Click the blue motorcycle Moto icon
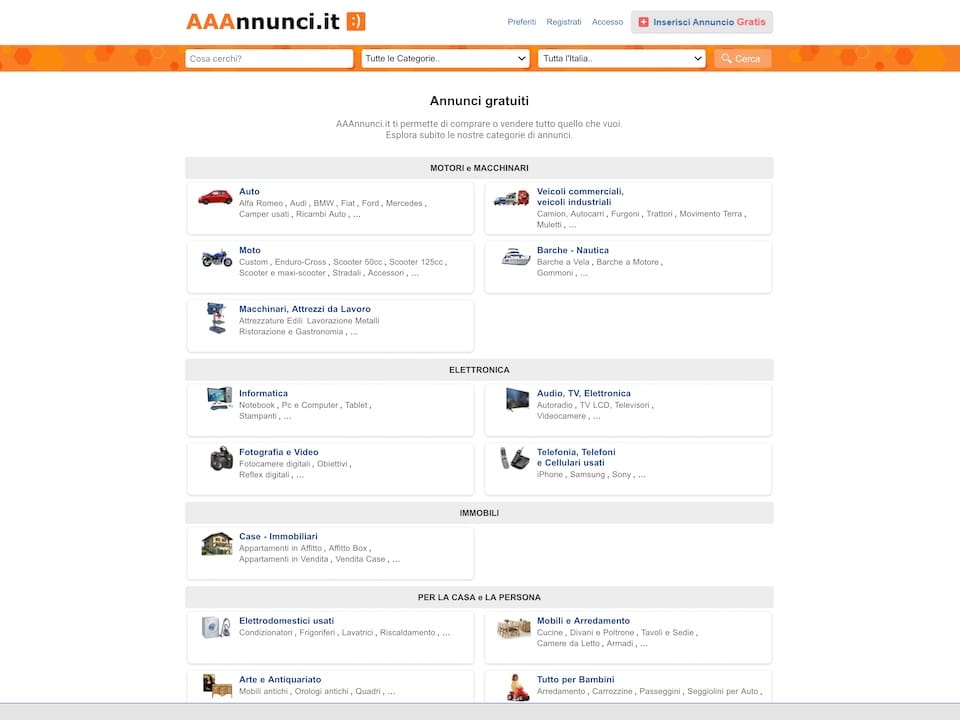The height and width of the screenshot is (720, 960). 216,258
